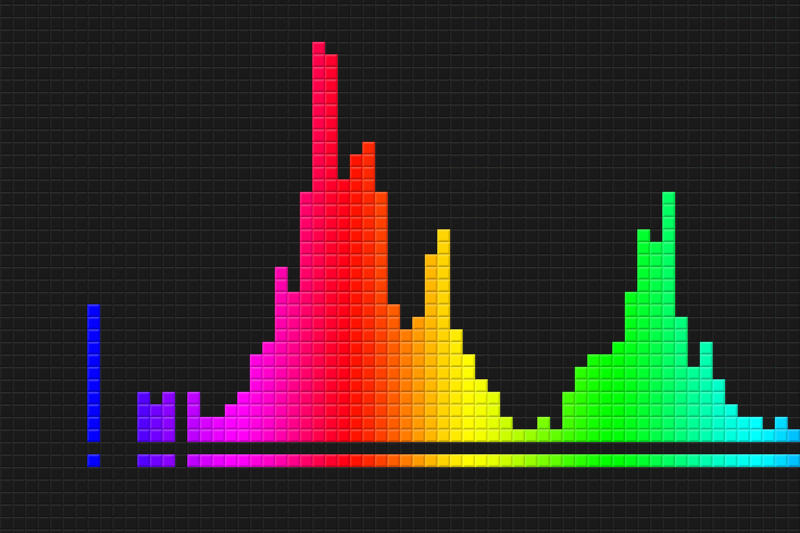Pick the cyan end of the bottom hue strip
The width and height of the screenshot is (800, 533).
tap(780, 460)
